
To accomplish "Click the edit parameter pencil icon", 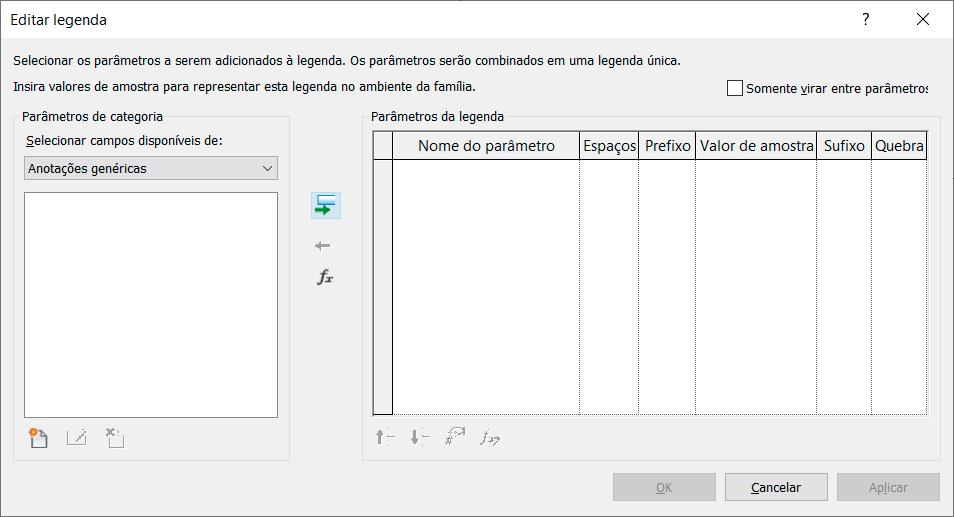I will tap(77, 438).
